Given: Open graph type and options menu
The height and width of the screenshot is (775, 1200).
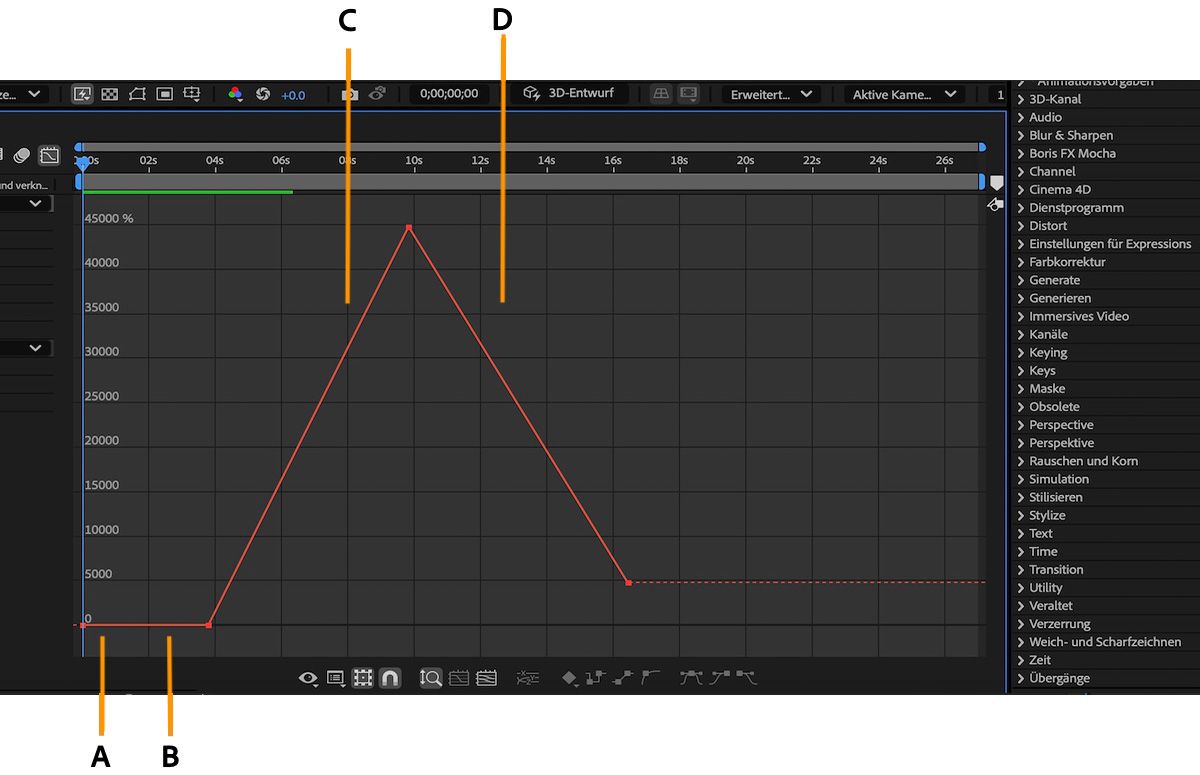Looking at the screenshot, I should (336, 678).
